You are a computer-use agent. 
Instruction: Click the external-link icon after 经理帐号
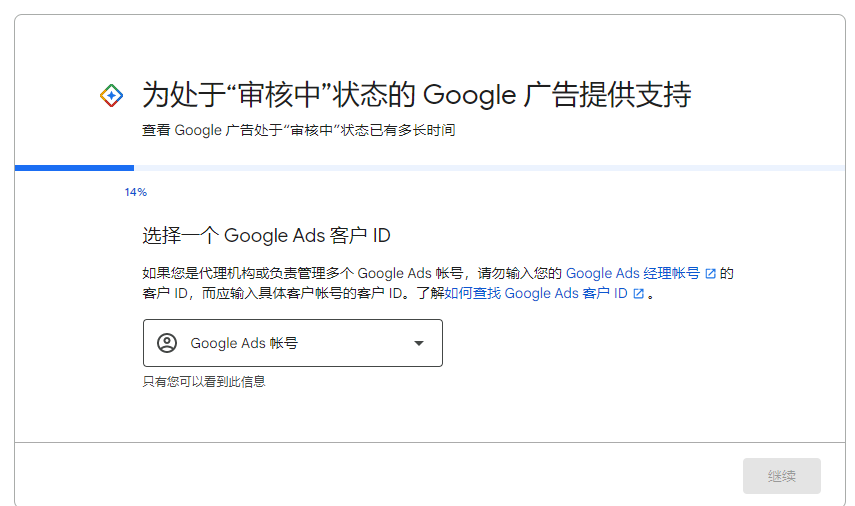tap(710, 274)
